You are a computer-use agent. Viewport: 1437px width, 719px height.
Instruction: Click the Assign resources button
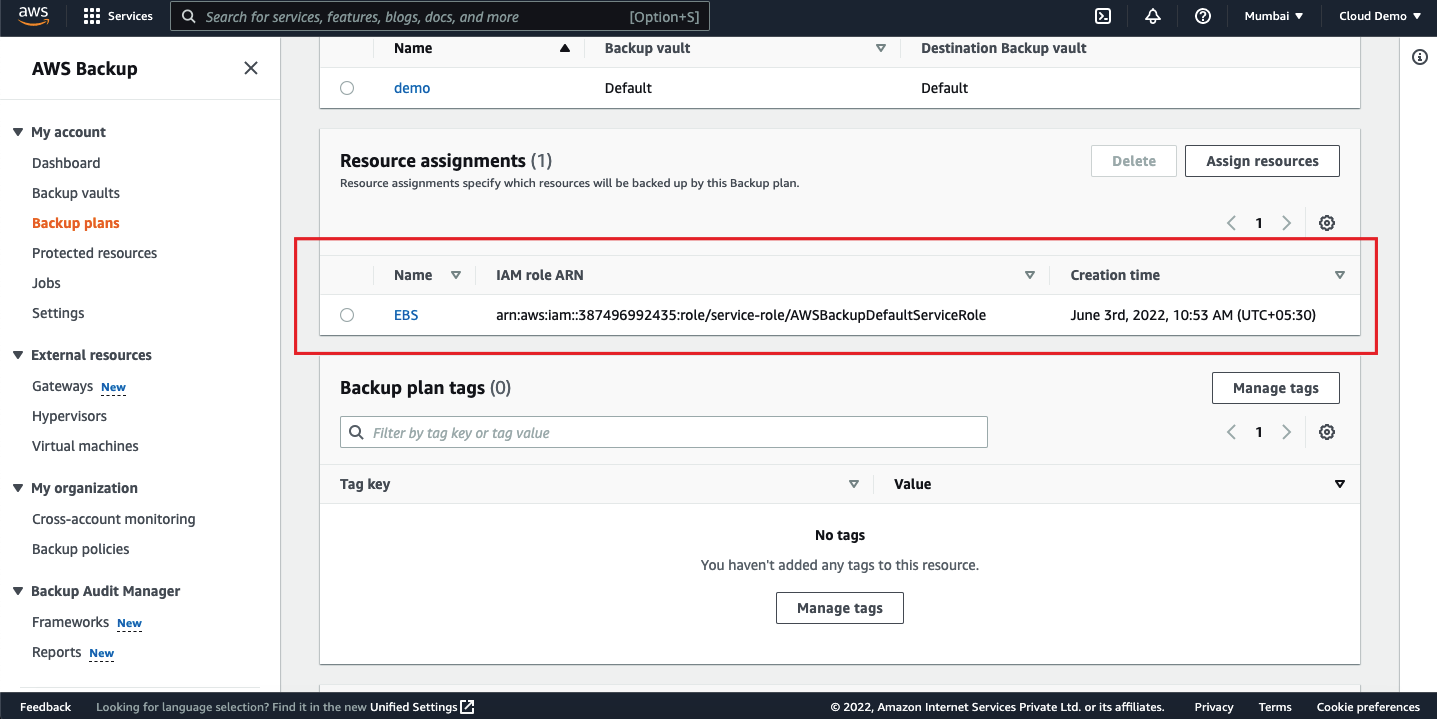1262,161
